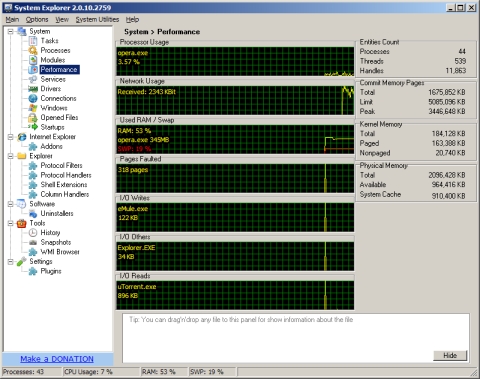Click the file drop panel tip text

241,320
